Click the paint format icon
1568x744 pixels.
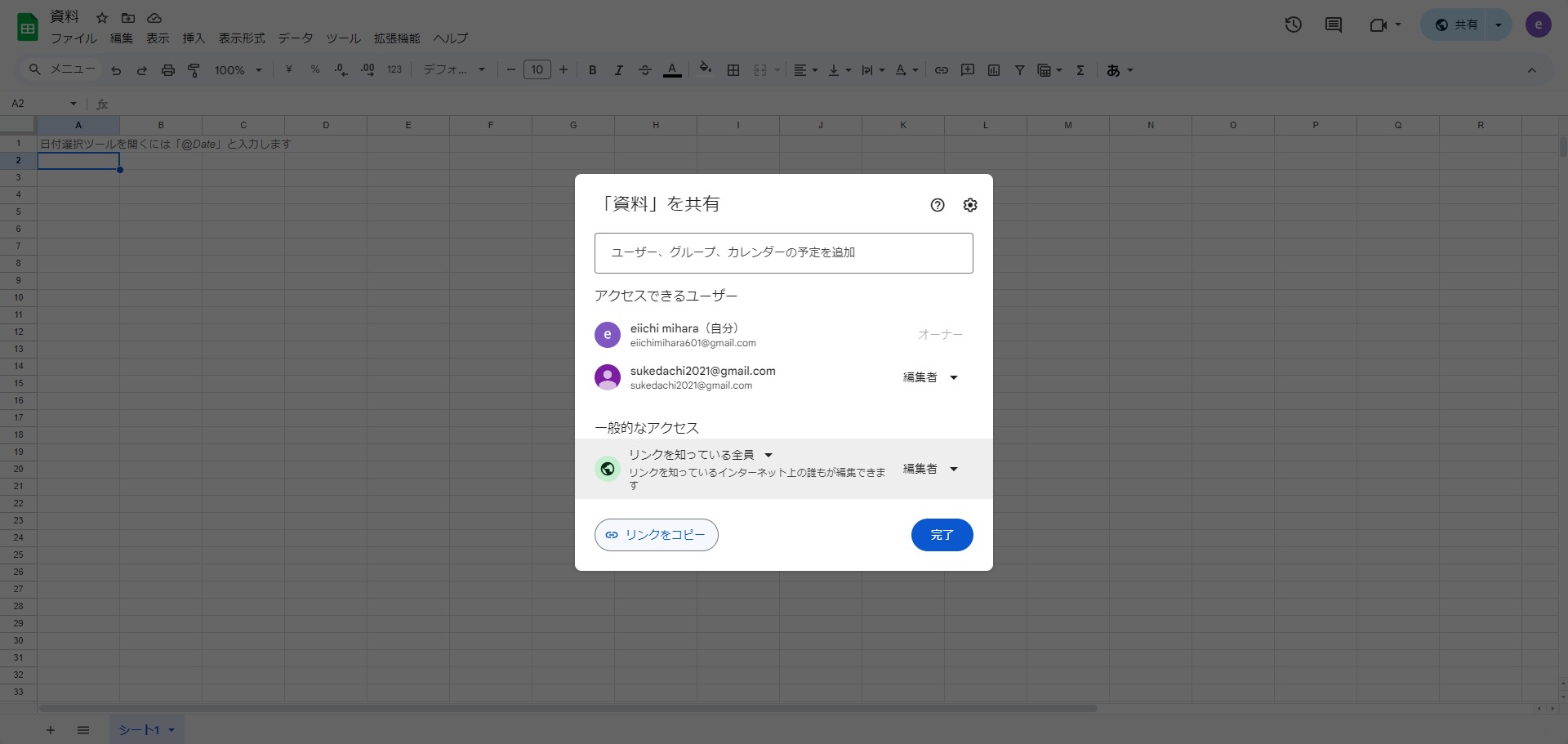pos(194,70)
